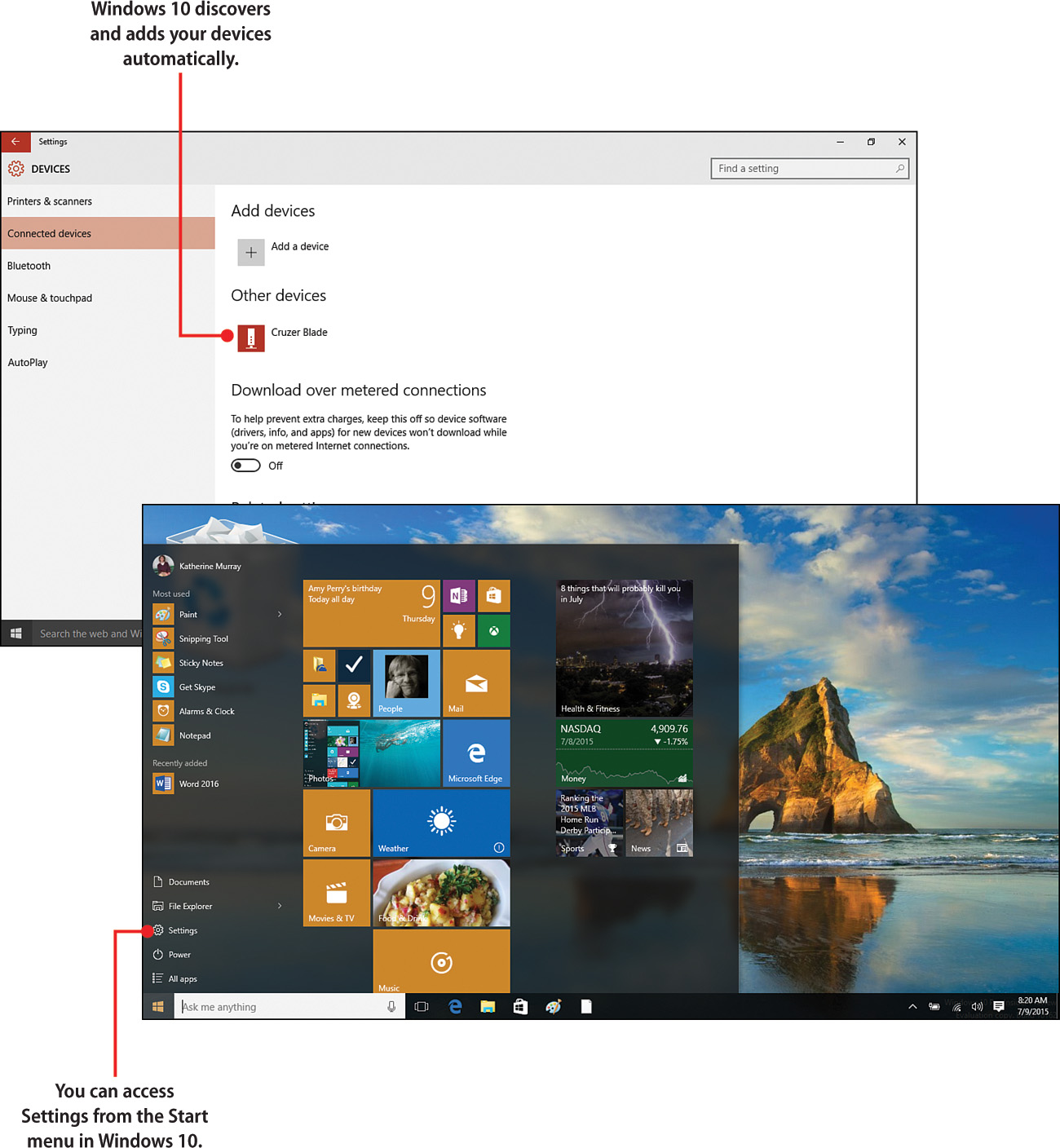Show hidden system tray icons
Image resolution: width=1060 pixels, height=1148 pixels.
coord(912,1007)
